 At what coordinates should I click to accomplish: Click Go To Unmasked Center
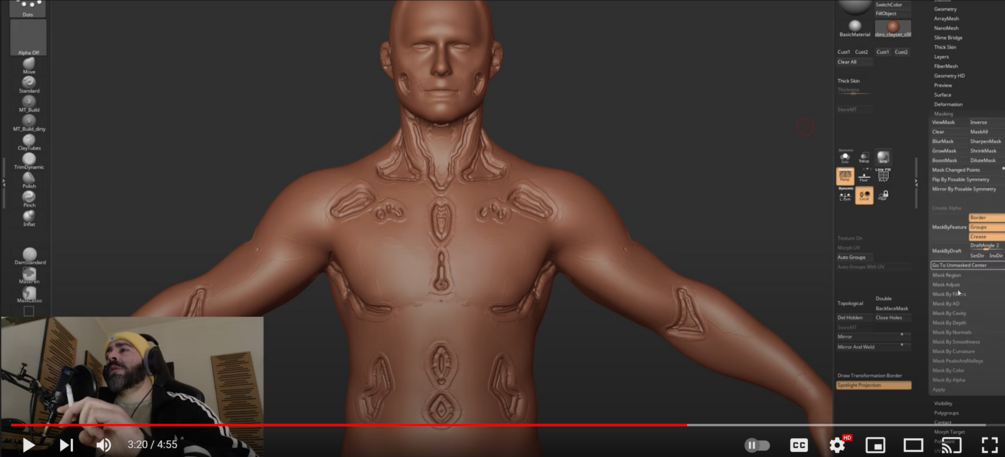point(967,265)
